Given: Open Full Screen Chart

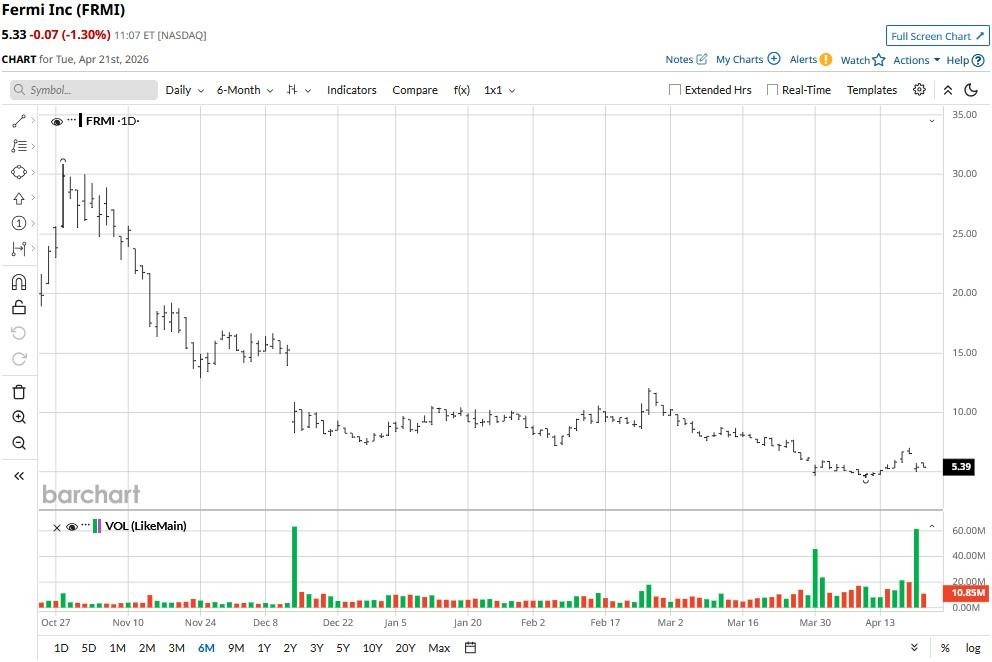Looking at the screenshot, I should (x=937, y=36).
